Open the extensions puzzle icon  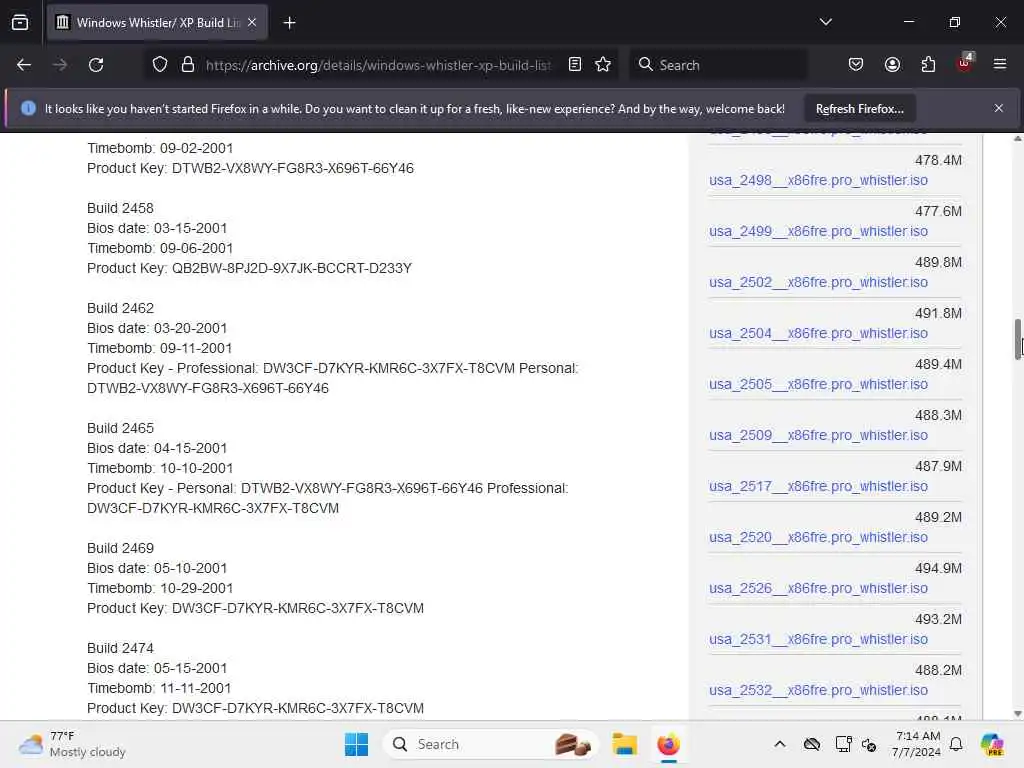[x=928, y=65]
